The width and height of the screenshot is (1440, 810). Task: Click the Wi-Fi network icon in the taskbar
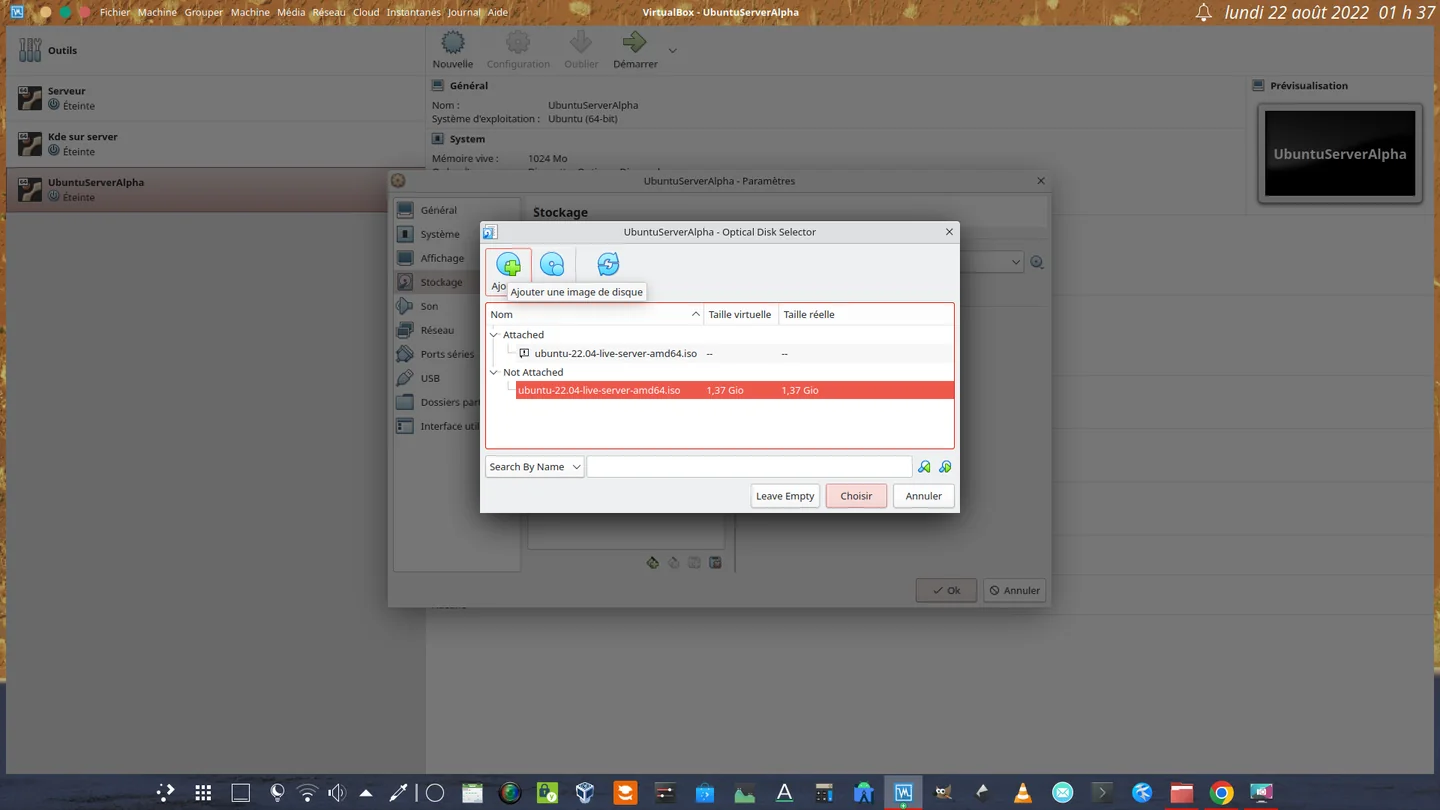point(308,793)
